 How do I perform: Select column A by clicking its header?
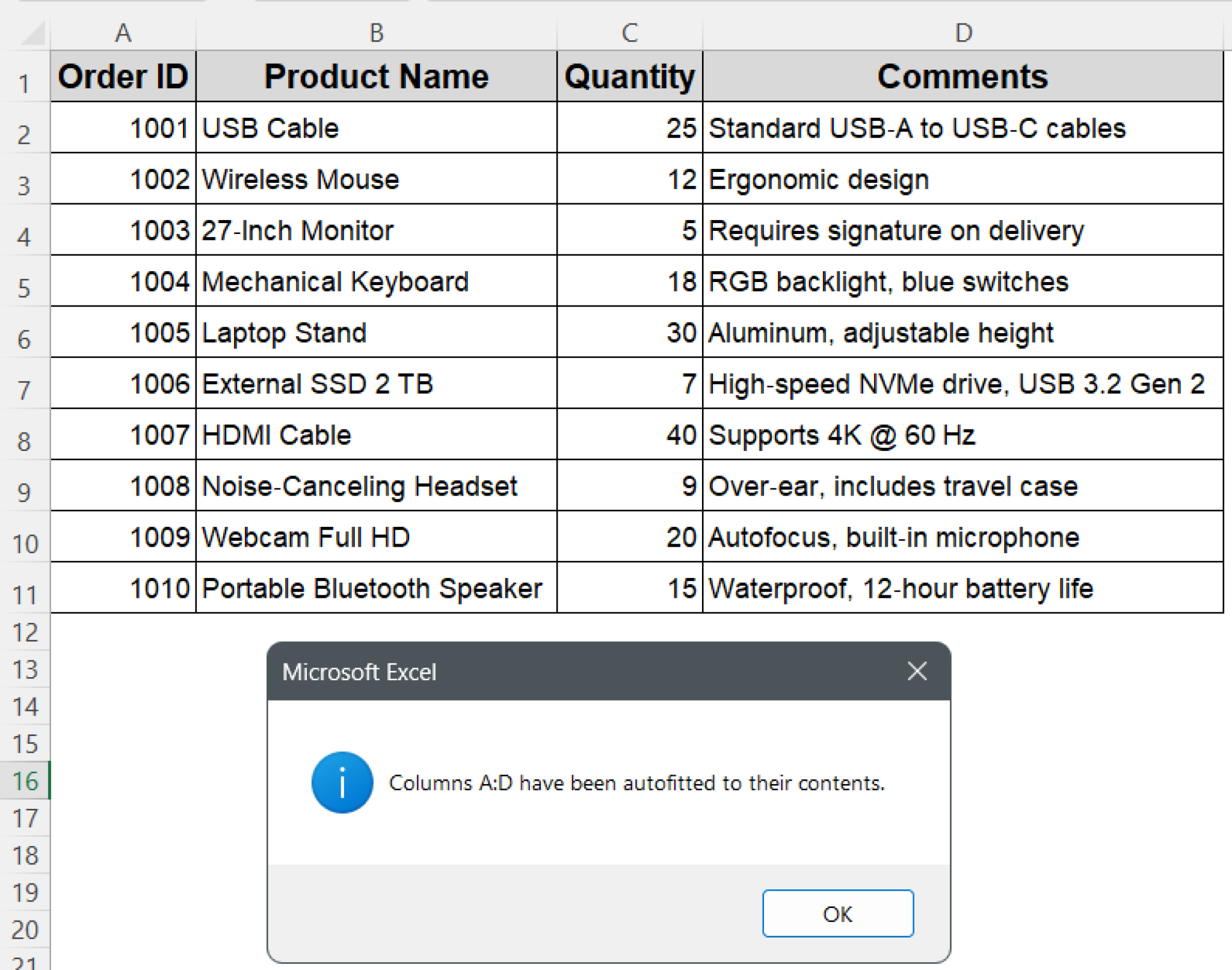pyautogui.click(x=123, y=33)
